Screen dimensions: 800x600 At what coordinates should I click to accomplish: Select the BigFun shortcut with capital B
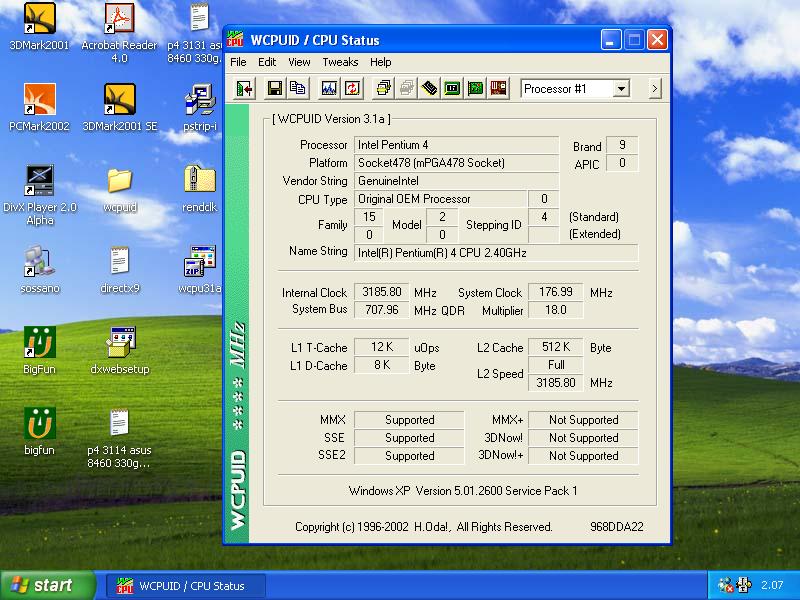pos(39,351)
